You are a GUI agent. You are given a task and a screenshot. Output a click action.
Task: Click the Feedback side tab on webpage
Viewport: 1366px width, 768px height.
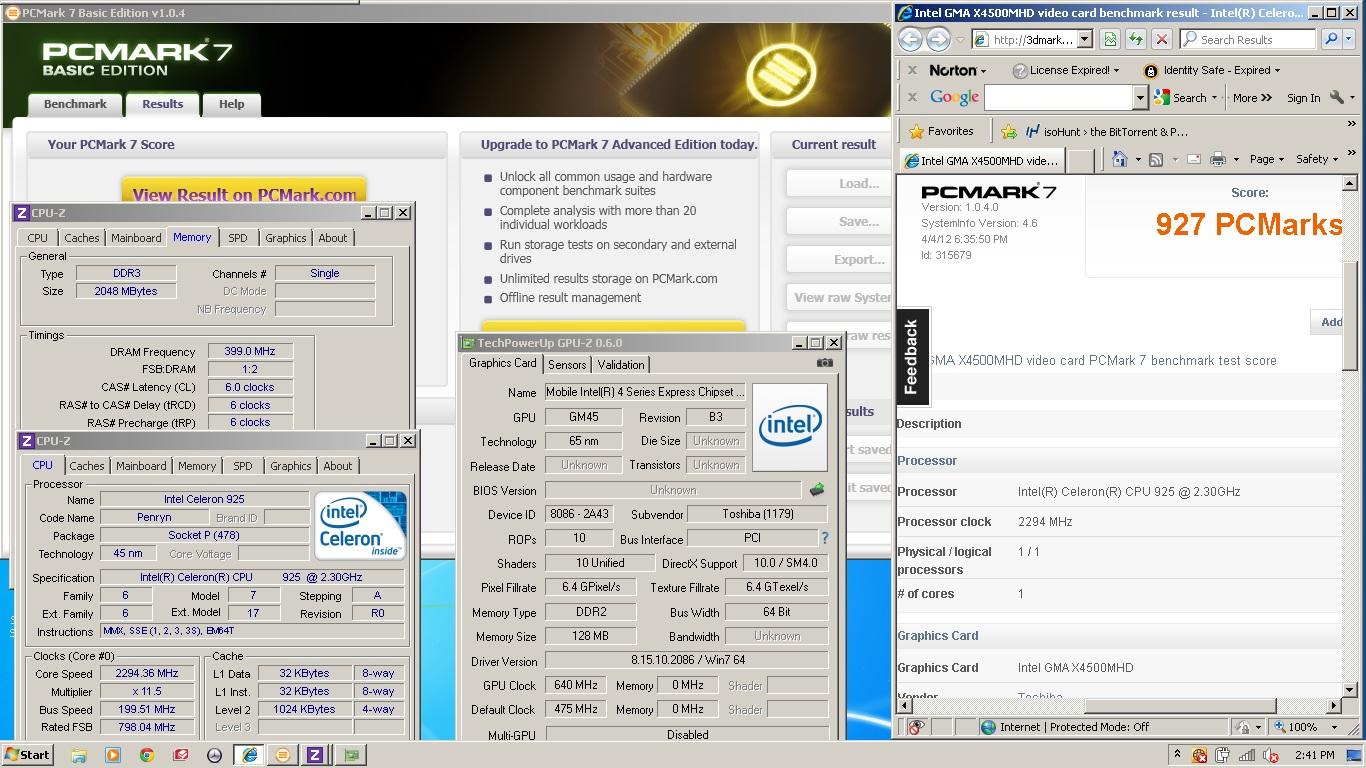[x=911, y=356]
